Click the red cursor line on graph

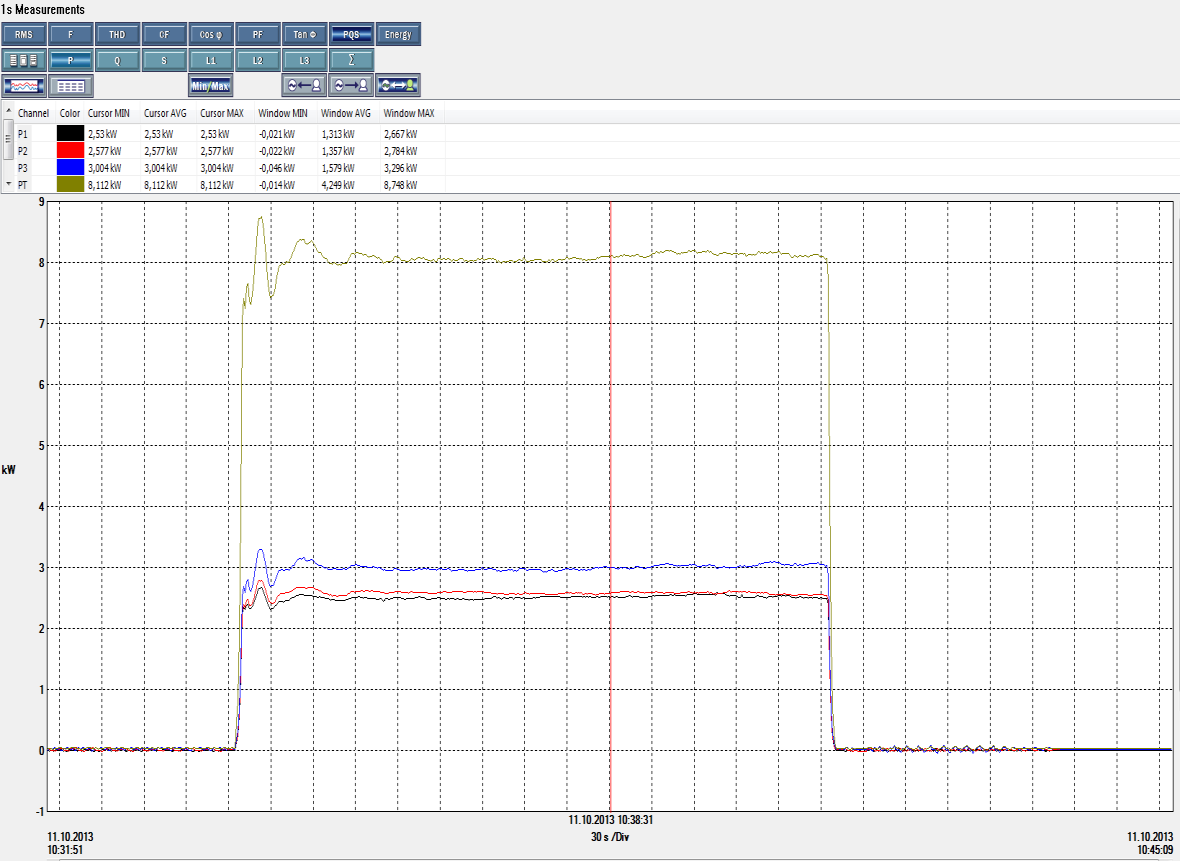pos(610,506)
